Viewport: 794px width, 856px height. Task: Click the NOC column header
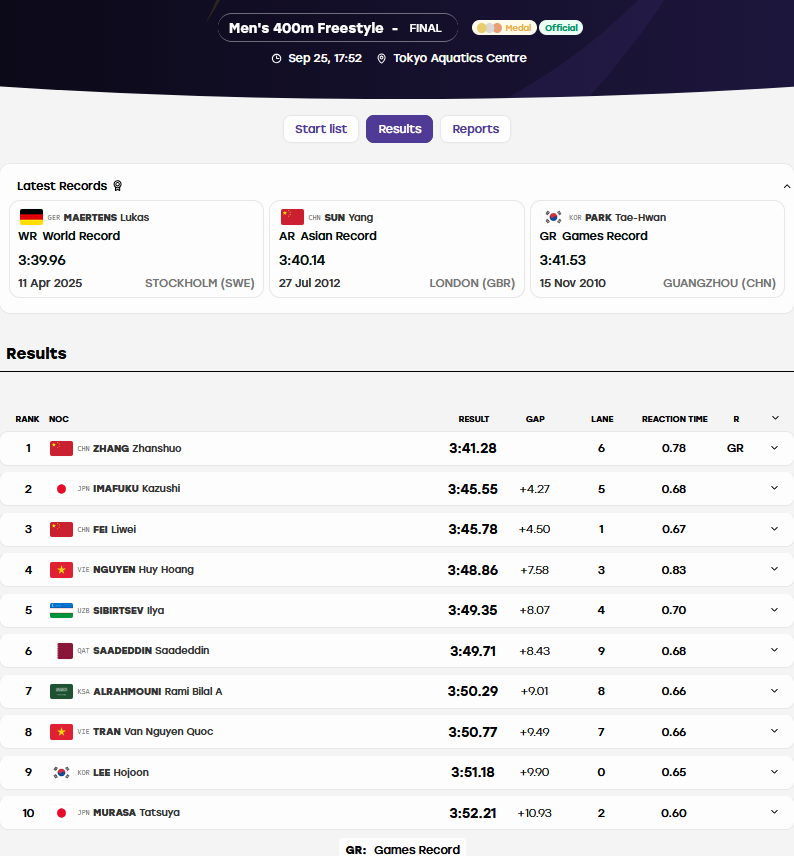click(x=58, y=419)
